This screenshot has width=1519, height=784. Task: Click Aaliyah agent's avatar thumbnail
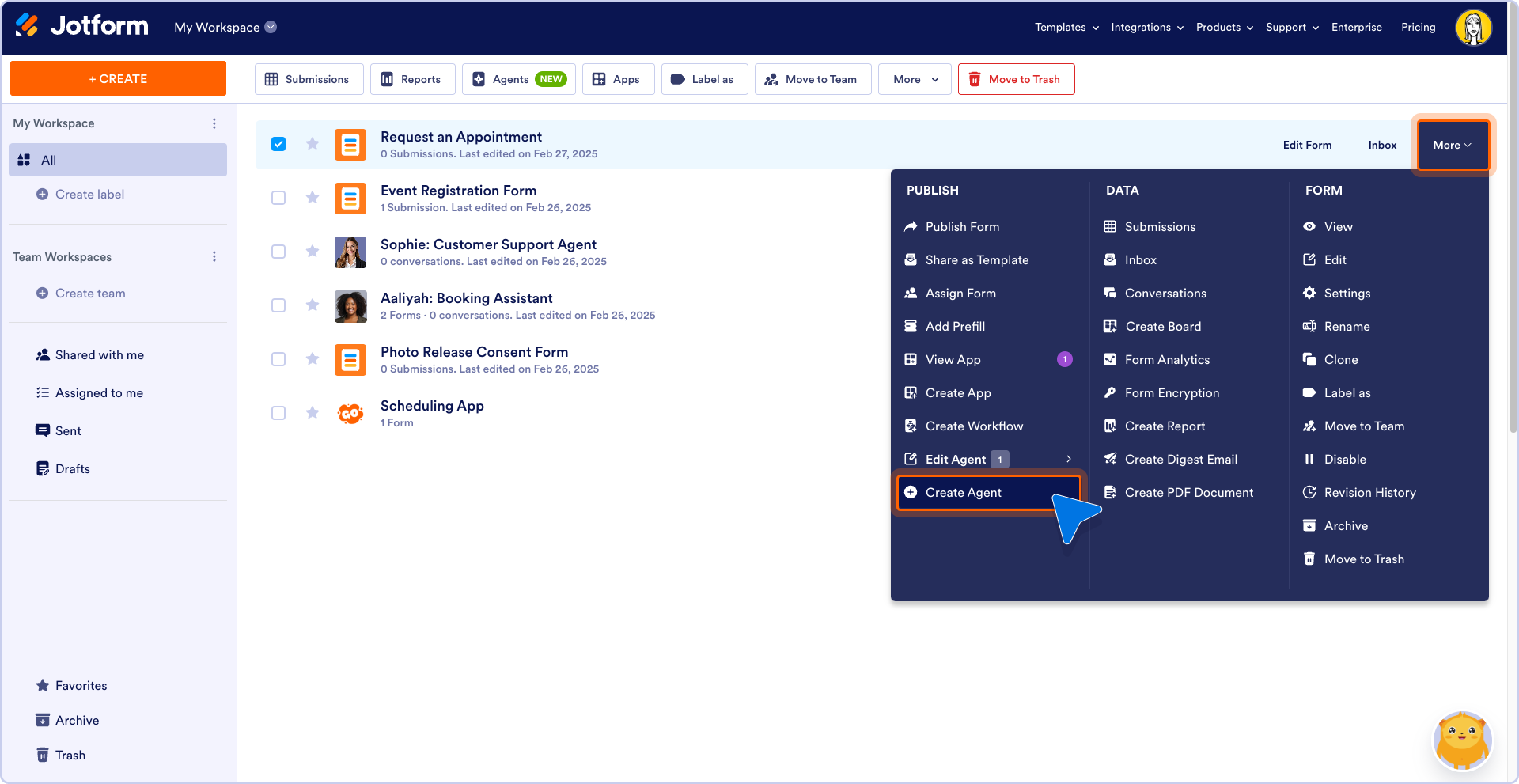pyautogui.click(x=350, y=306)
